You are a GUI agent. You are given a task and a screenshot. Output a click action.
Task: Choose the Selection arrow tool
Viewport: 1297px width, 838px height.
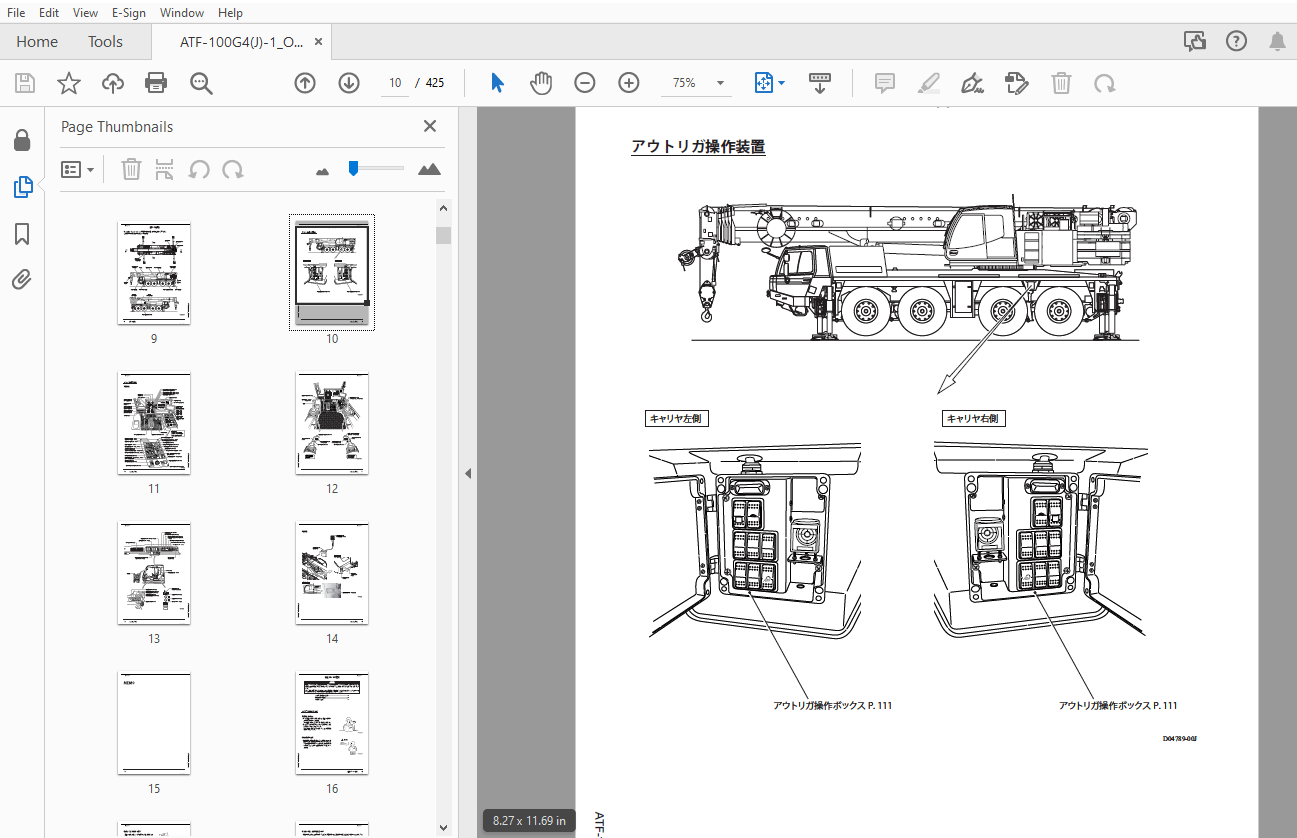[497, 83]
